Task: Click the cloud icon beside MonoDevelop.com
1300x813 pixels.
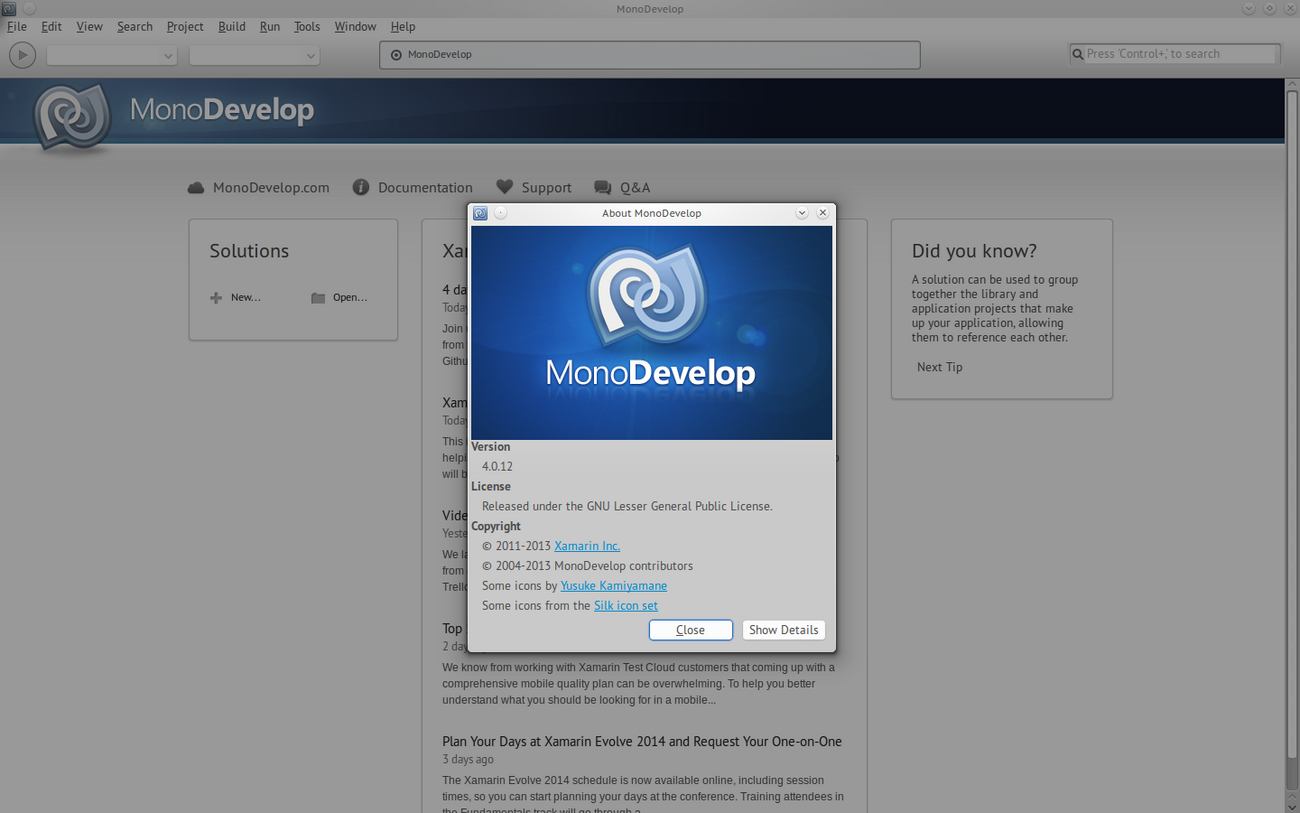Action: [196, 188]
